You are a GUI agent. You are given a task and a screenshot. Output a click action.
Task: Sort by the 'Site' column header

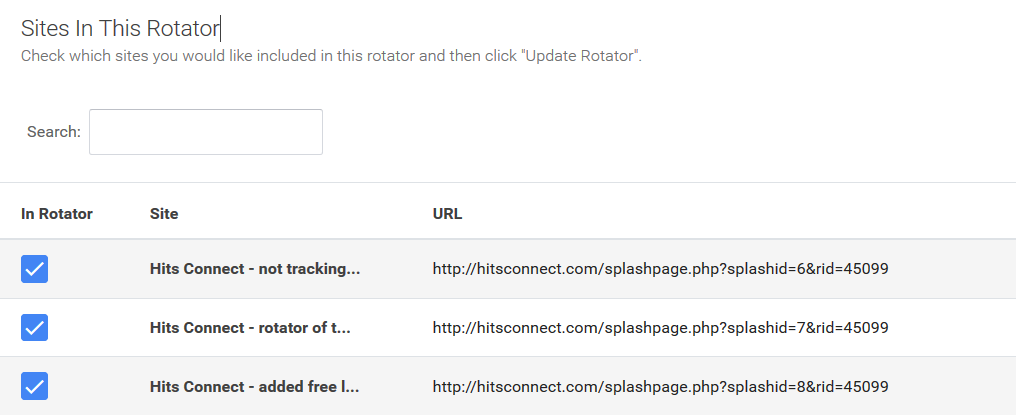click(164, 214)
